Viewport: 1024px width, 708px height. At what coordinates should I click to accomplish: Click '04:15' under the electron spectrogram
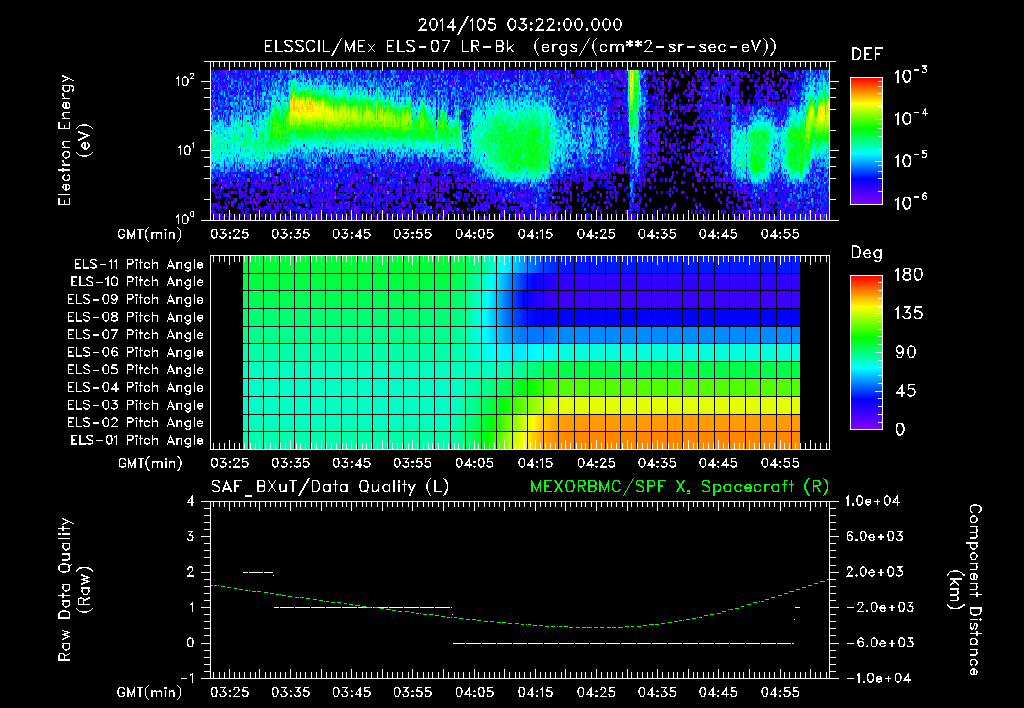pyautogui.click(x=535, y=234)
